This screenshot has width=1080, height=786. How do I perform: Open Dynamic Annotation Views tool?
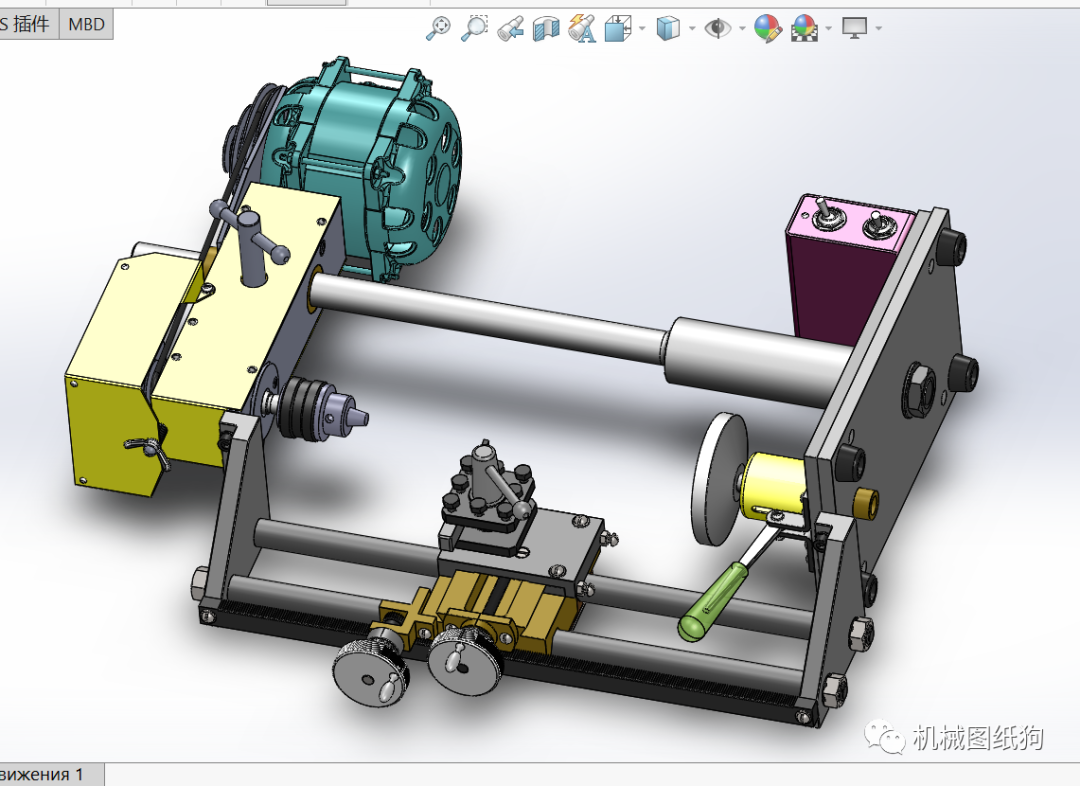coord(581,29)
